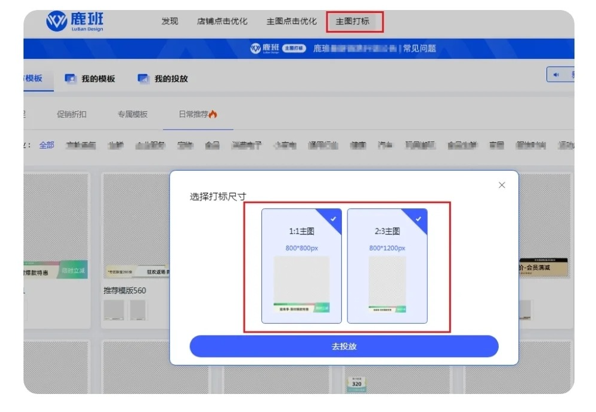Image resolution: width=596 pixels, height=412 pixels.
Task: Click the speaker announcement button
Action: click(560, 74)
